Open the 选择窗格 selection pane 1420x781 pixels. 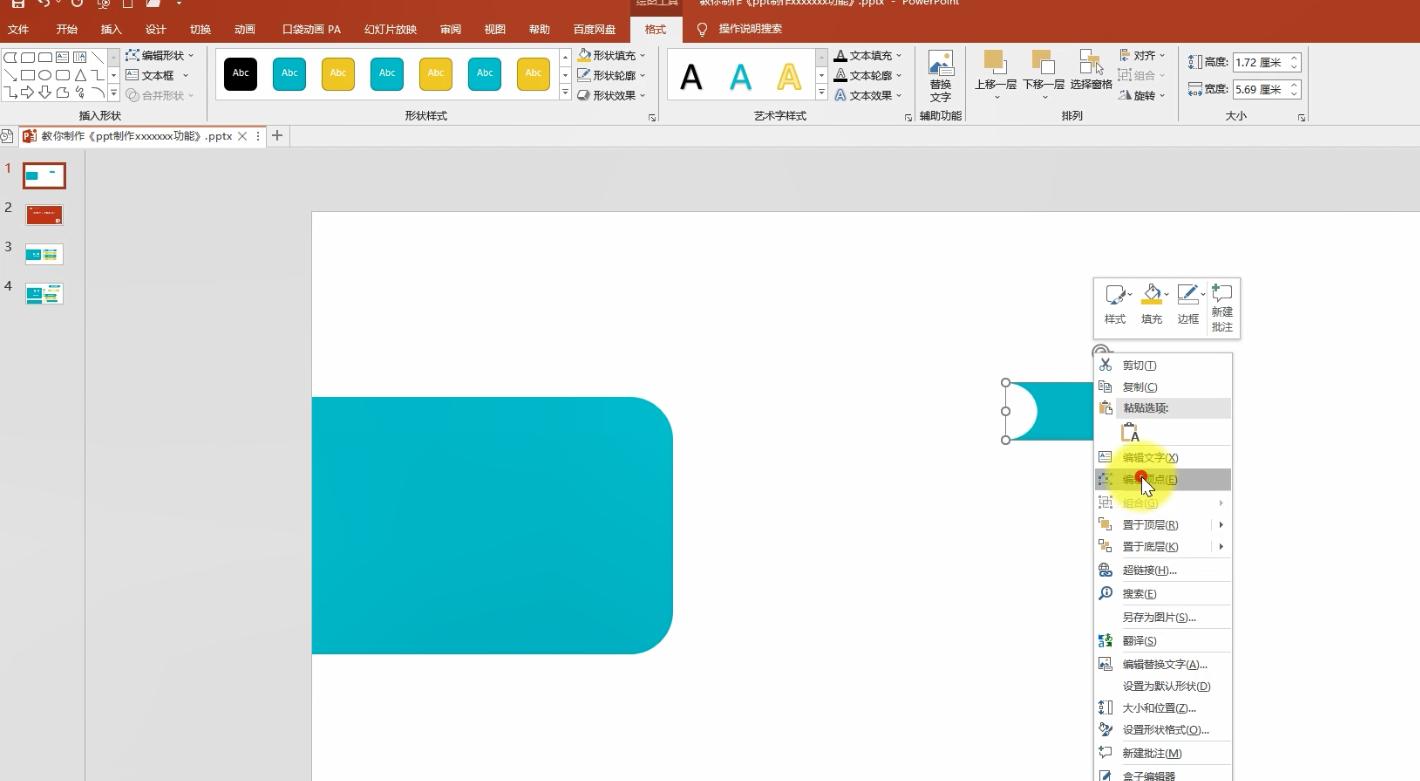1091,71
